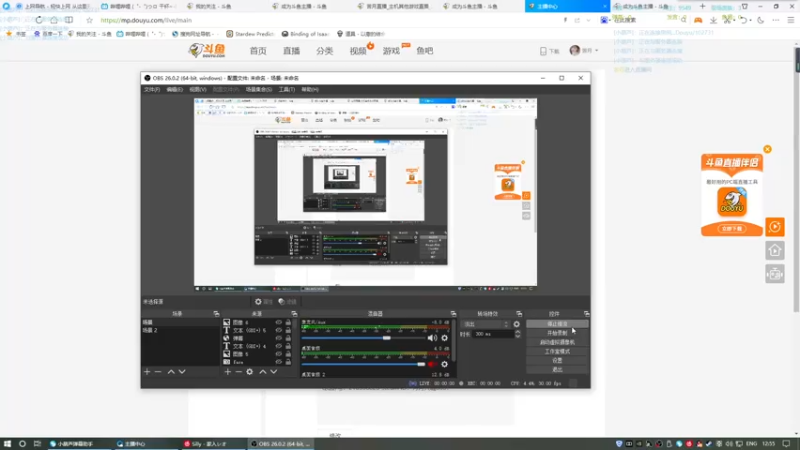This screenshot has width=800, height=450.
Task: Click browser address bar mp.douyu.com/live/main
Action: point(146,20)
